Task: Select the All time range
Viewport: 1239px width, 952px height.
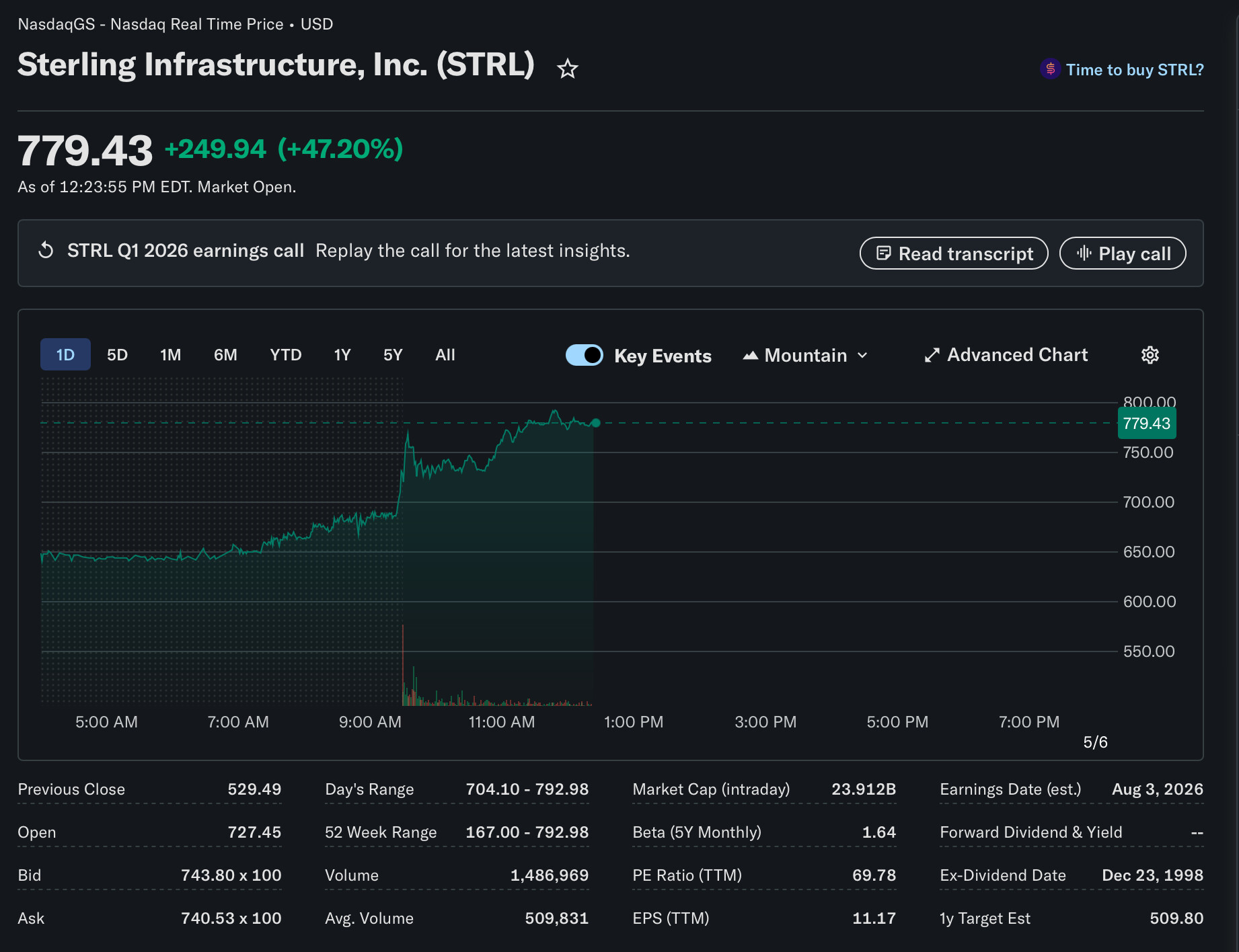Action: pos(445,354)
